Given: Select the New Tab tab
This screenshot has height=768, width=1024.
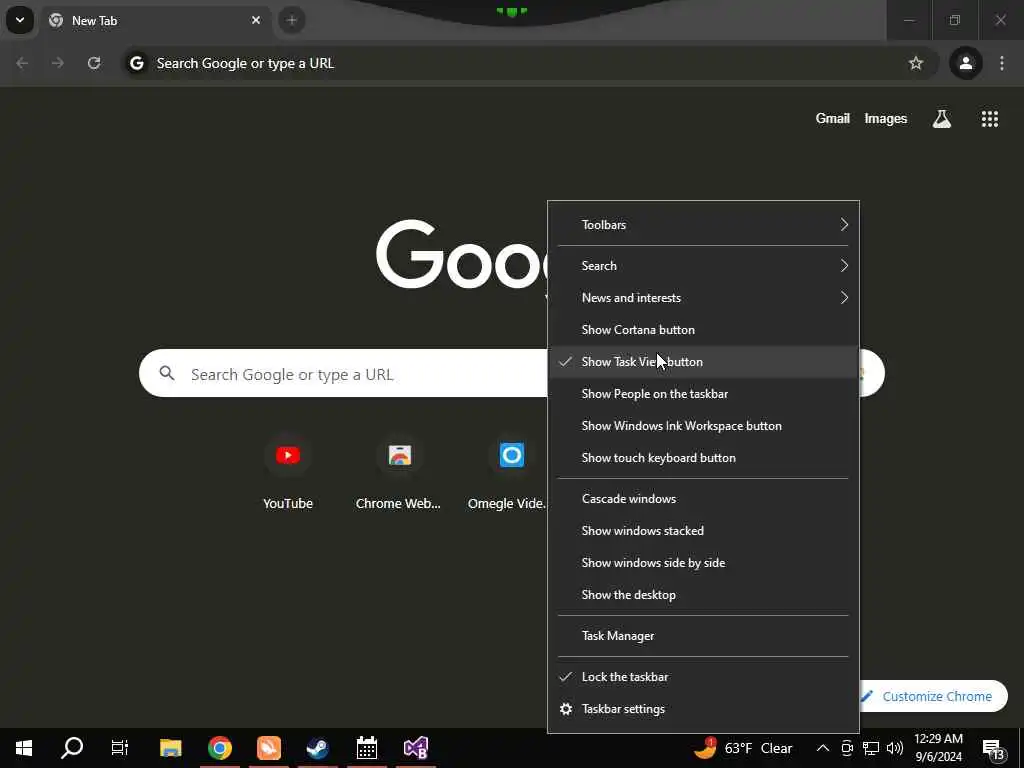Looking at the screenshot, I should click(155, 20).
